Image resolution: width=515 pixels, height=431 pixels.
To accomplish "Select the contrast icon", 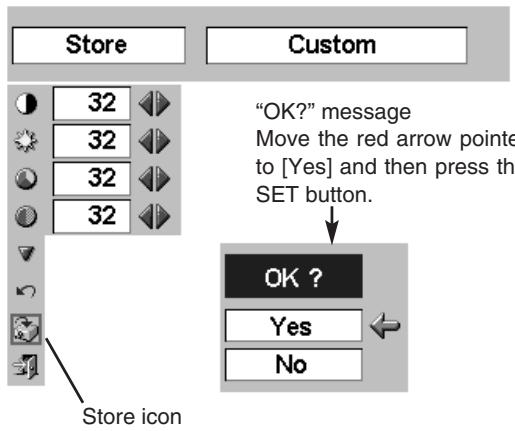I will pos(26,103).
